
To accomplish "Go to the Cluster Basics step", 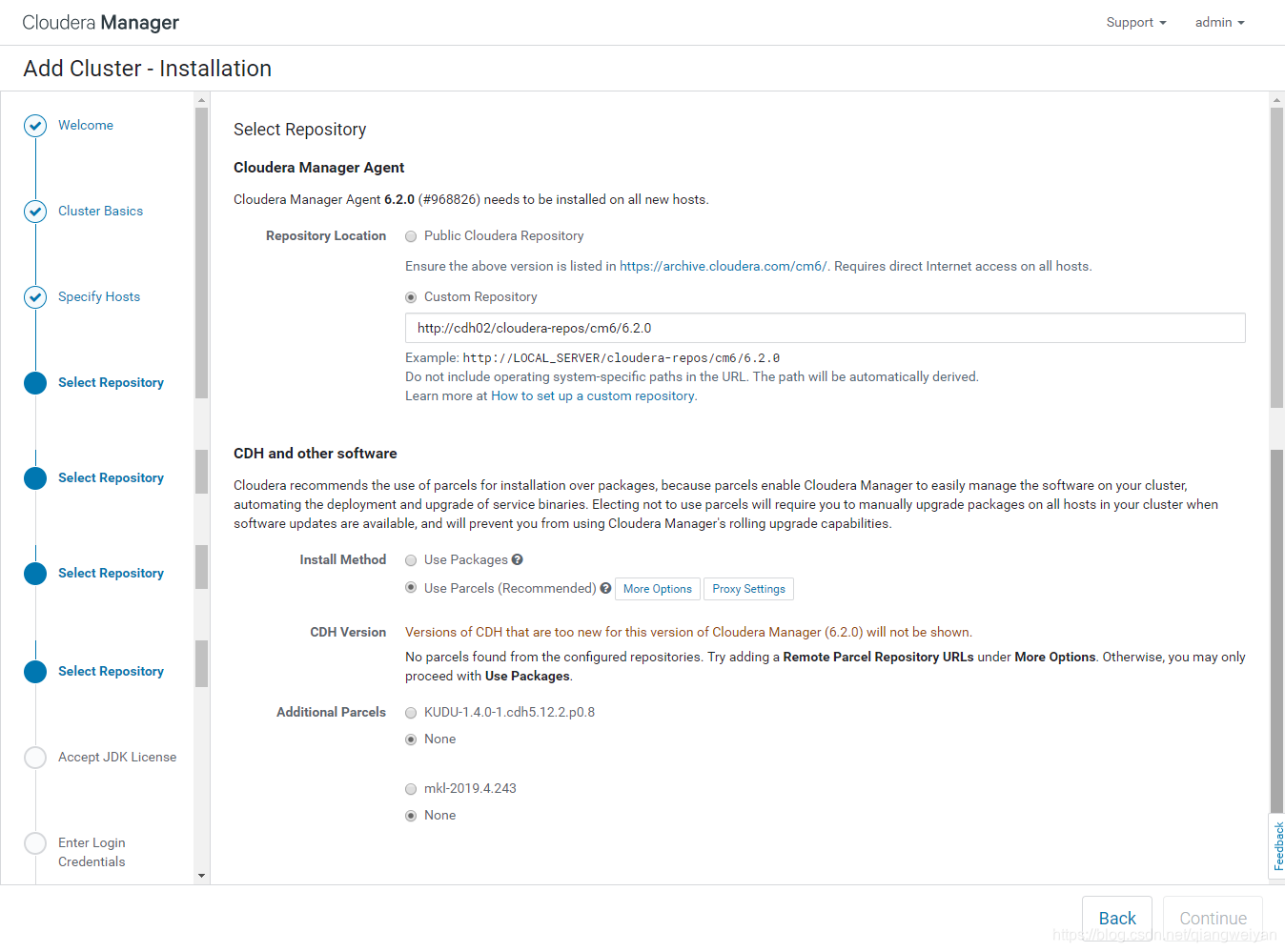I will tap(100, 211).
